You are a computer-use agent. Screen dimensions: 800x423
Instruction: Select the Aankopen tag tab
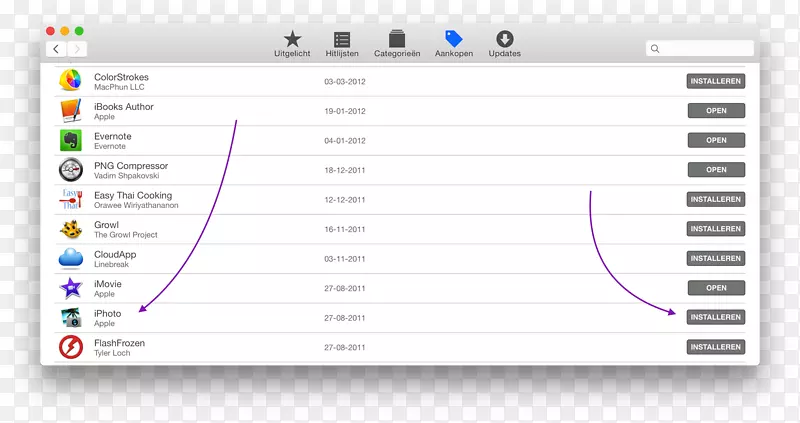point(454,44)
